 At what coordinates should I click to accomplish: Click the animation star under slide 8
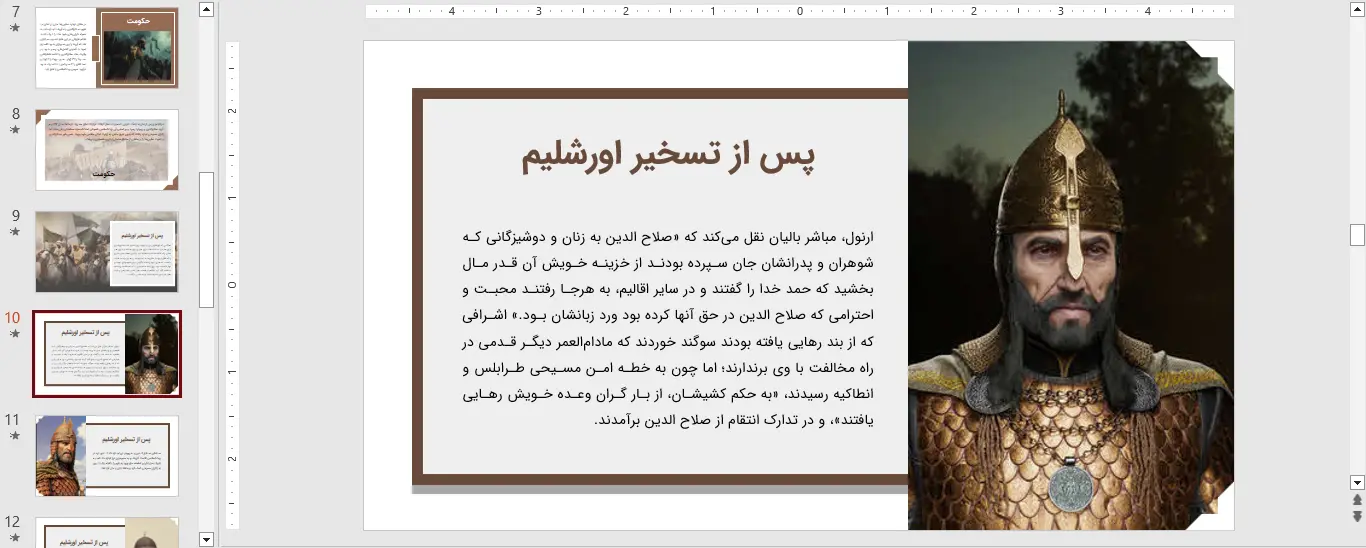14,130
